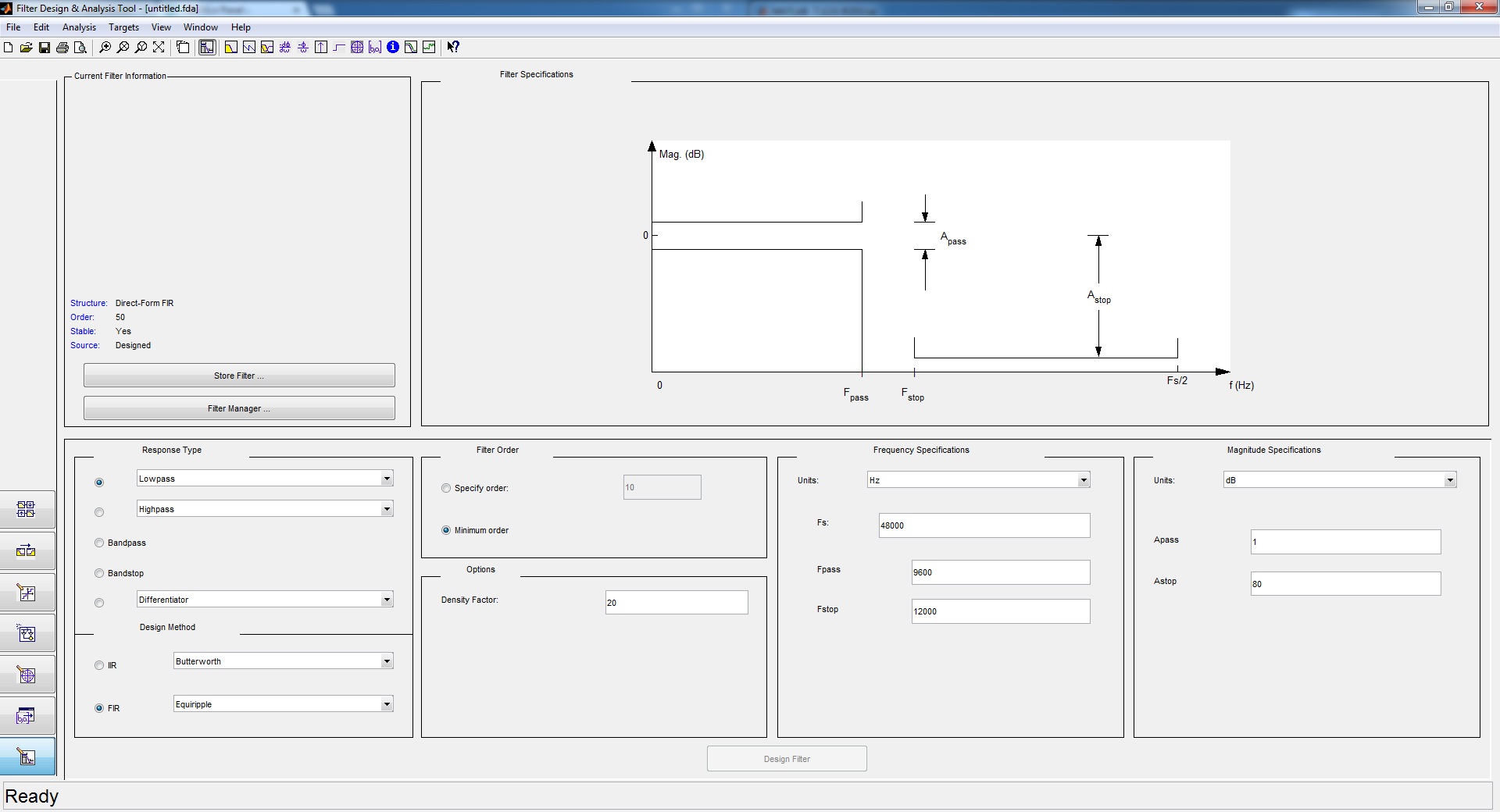Open the Pole/Zero Editor sidebar panel
The image size is (1500, 812).
27,675
